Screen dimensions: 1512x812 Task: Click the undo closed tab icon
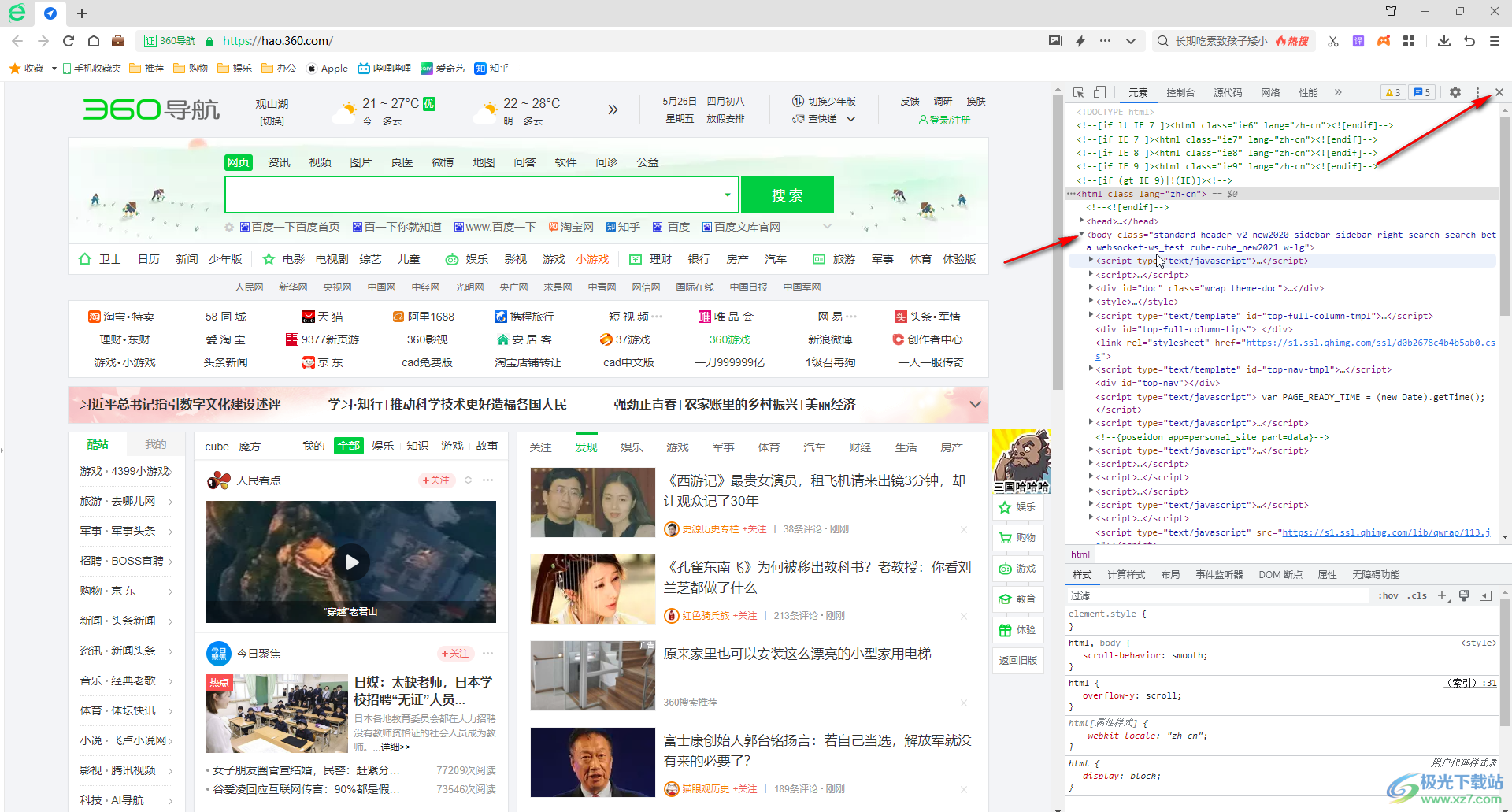[x=1469, y=41]
